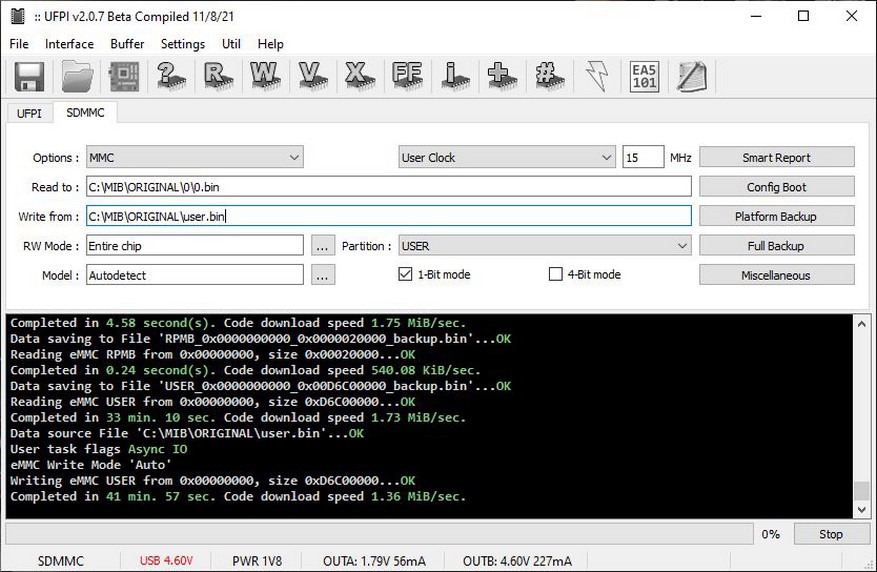877x572 pixels.
Task: Click the R read chip icon
Action: tap(218, 77)
